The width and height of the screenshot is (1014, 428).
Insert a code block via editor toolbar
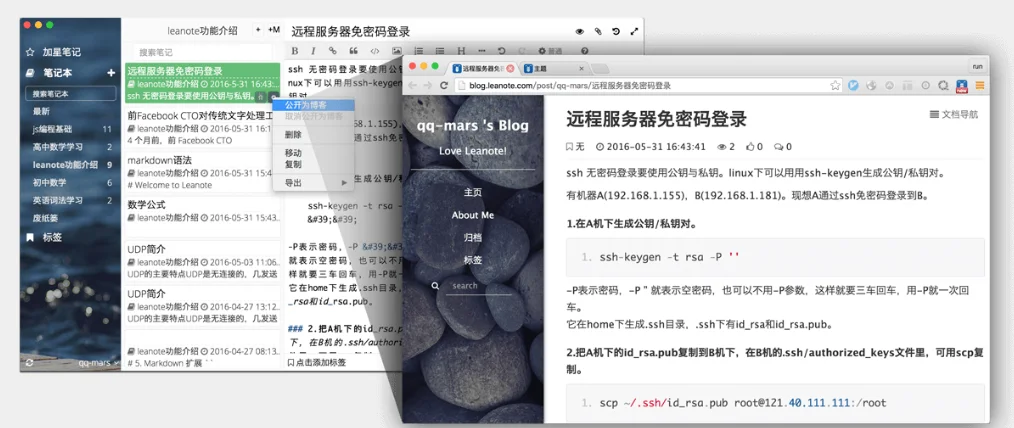374,50
